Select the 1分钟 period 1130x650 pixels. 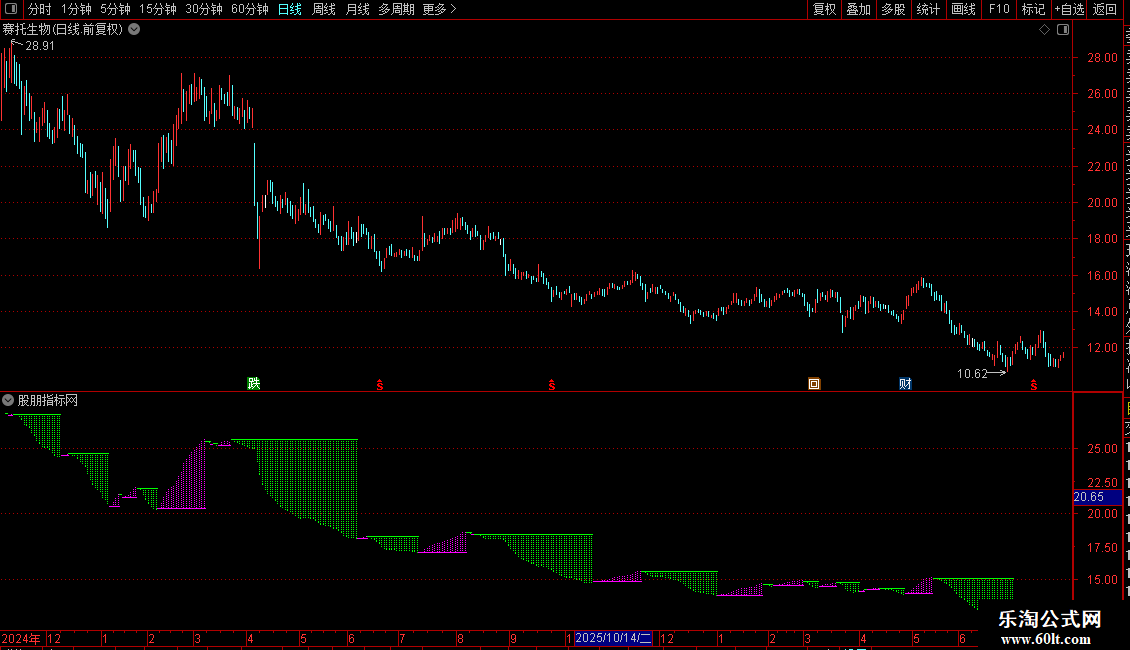[76, 9]
